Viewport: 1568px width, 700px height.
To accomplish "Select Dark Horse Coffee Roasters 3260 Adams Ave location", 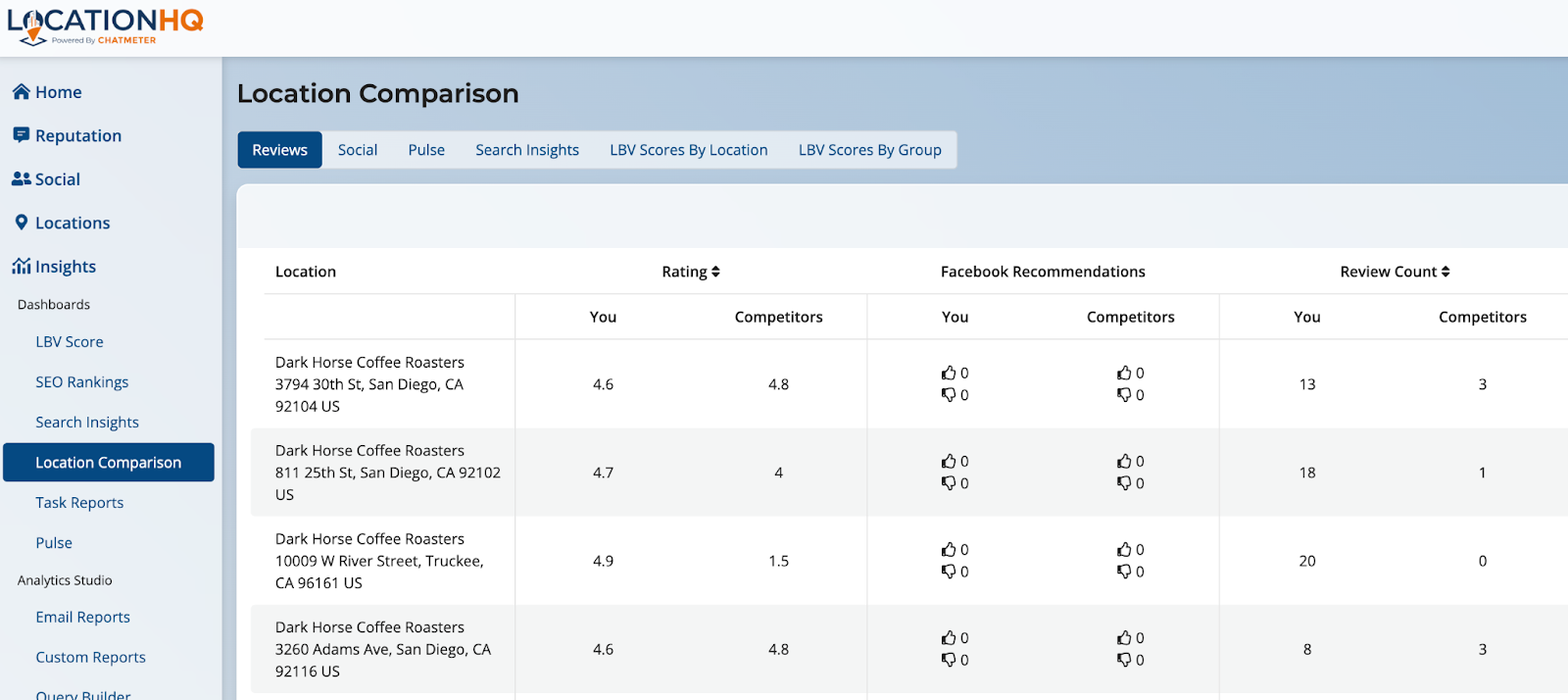I will coord(383,649).
